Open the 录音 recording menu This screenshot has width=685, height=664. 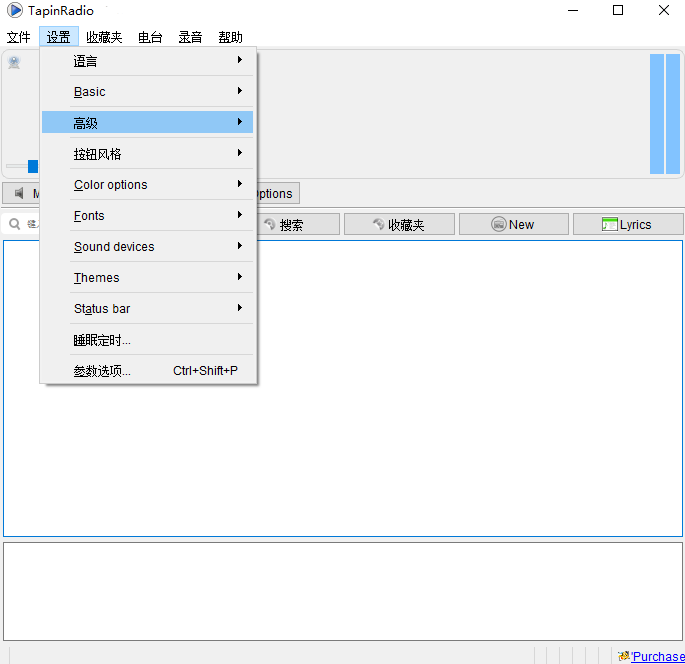(x=190, y=37)
